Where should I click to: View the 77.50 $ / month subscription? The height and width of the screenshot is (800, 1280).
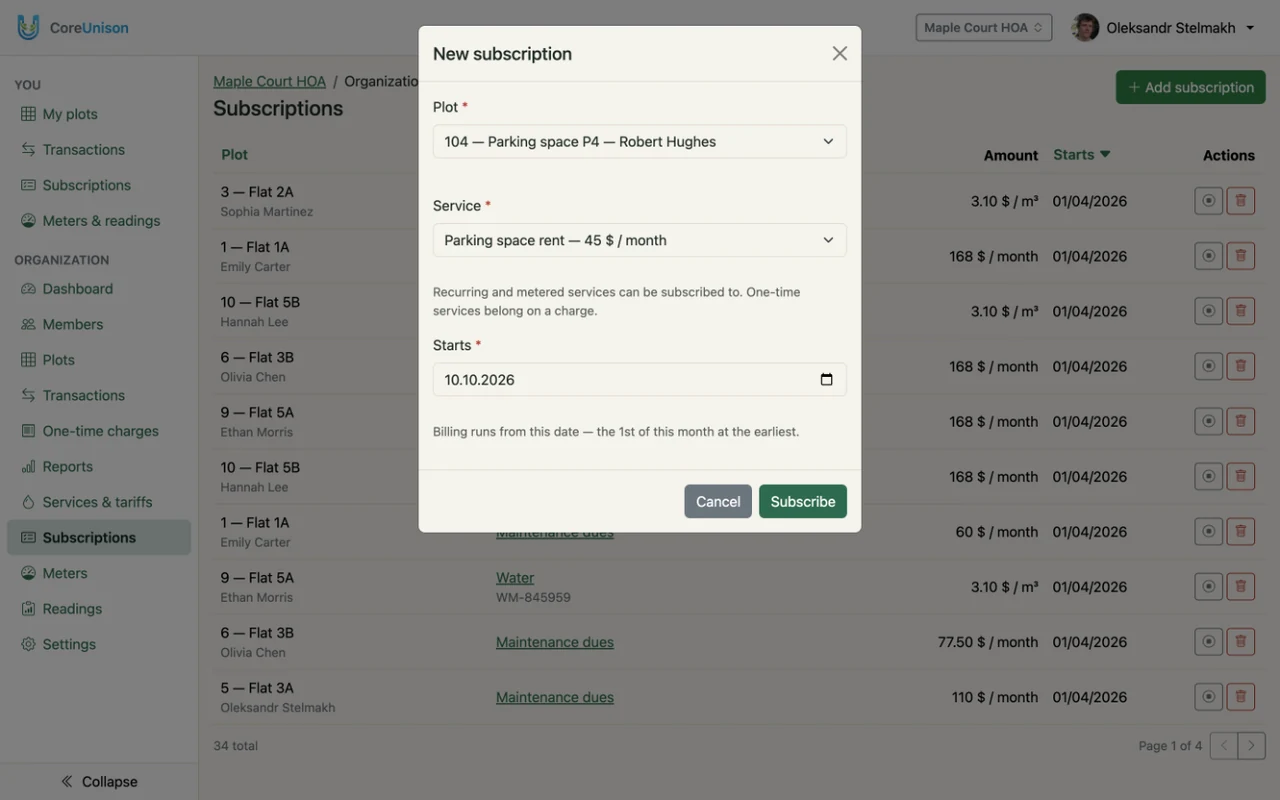(x=1209, y=642)
